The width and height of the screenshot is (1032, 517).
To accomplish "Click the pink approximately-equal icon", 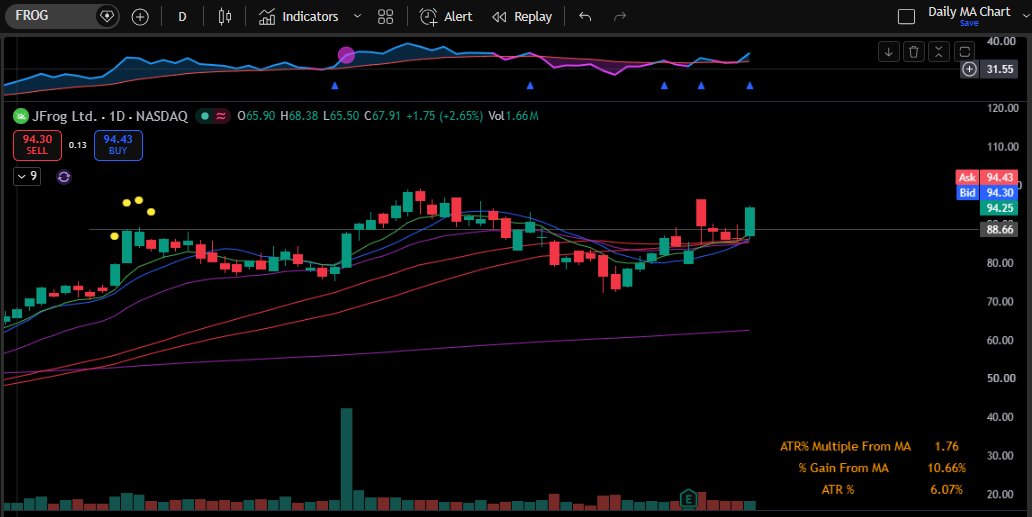I will click(x=221, y=116).
